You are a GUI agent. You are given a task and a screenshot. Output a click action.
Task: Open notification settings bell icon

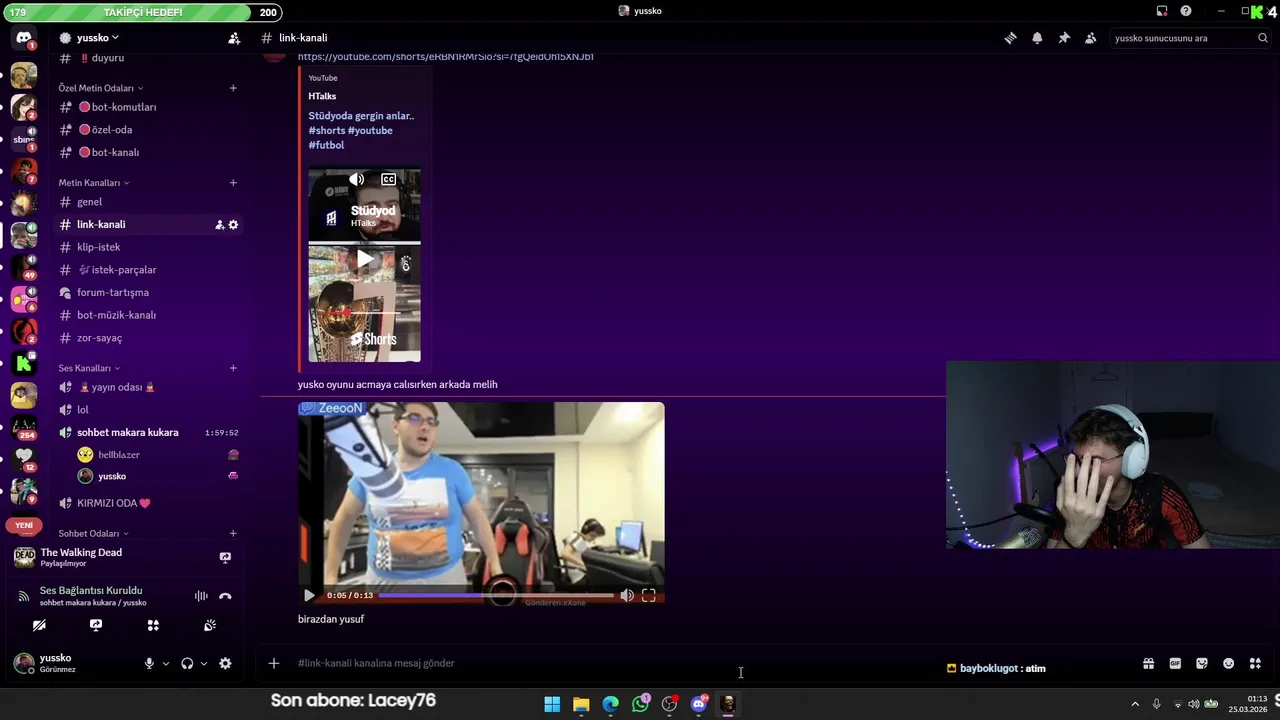click(x=1037, y=38)
